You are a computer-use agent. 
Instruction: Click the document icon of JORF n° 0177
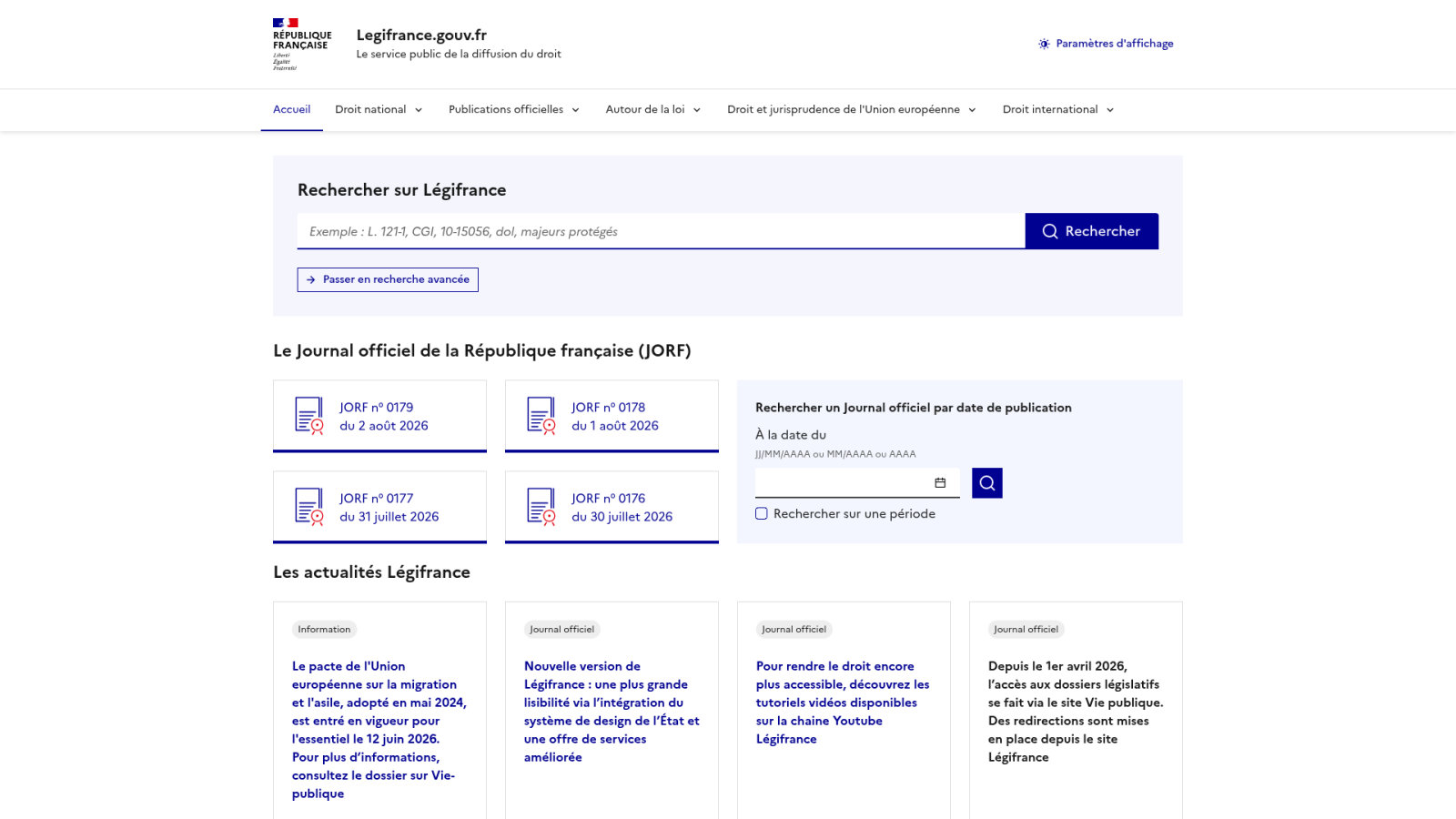click(x=309, y=507)
